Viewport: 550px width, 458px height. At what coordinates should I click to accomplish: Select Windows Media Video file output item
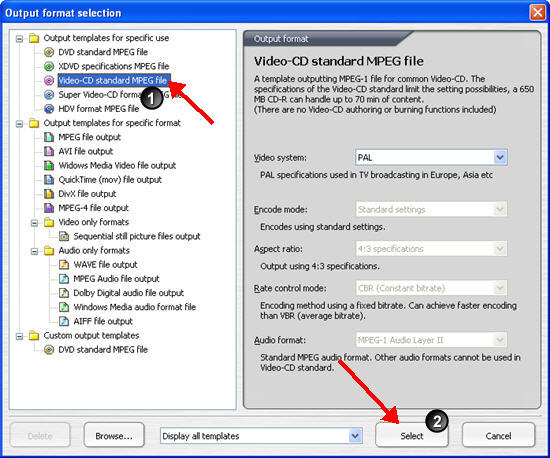pos(117,166)
